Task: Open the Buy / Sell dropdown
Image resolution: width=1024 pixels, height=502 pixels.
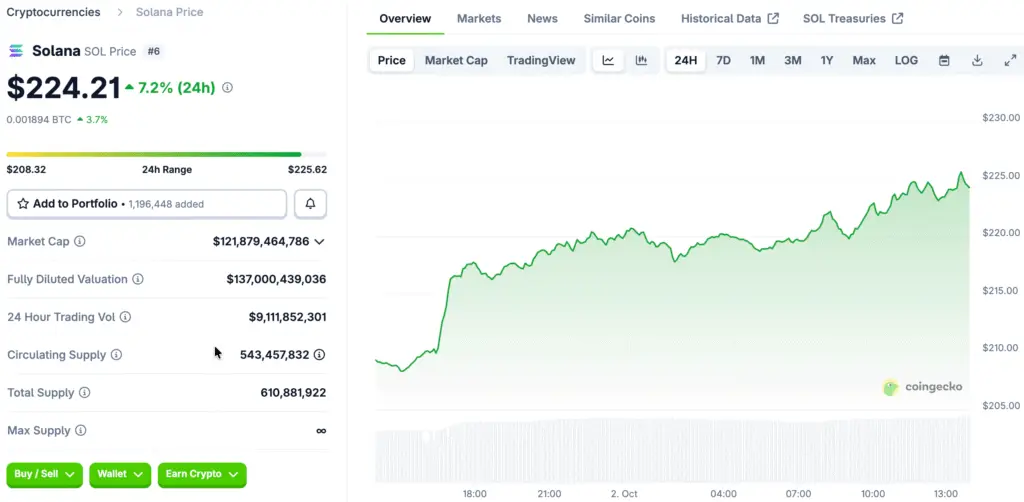Action: pos(45,474)
